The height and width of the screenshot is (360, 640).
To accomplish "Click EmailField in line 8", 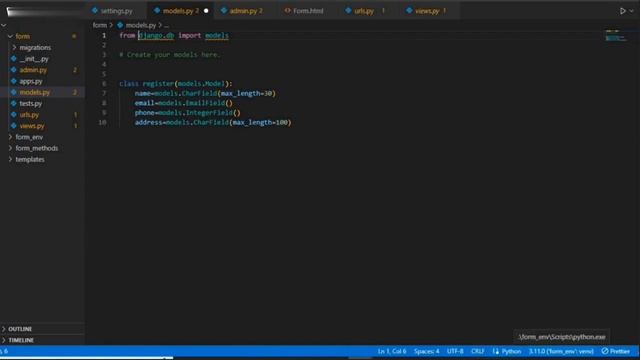I will 205,103.
